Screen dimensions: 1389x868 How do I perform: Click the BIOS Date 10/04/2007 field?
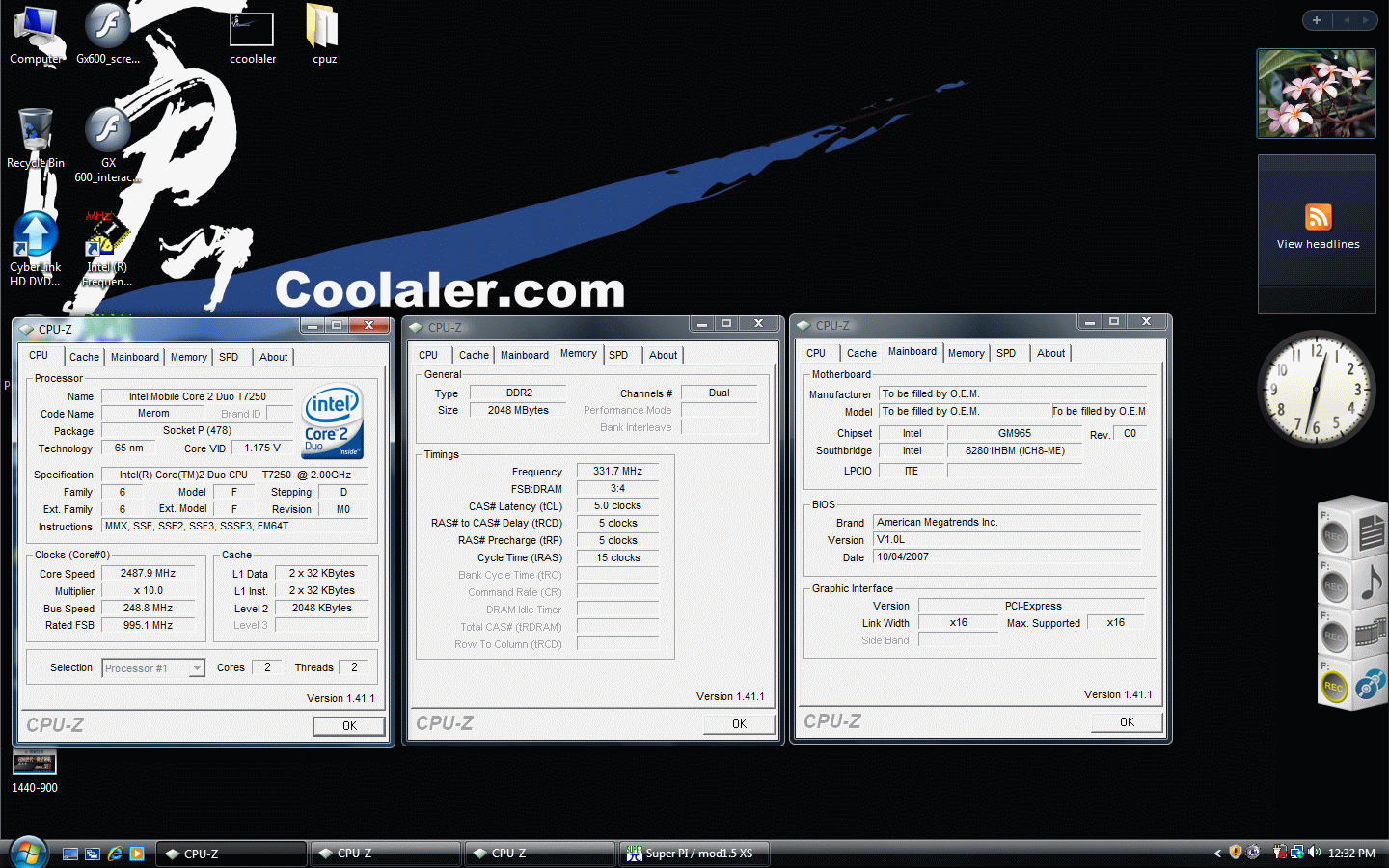tap(1007, 556)
